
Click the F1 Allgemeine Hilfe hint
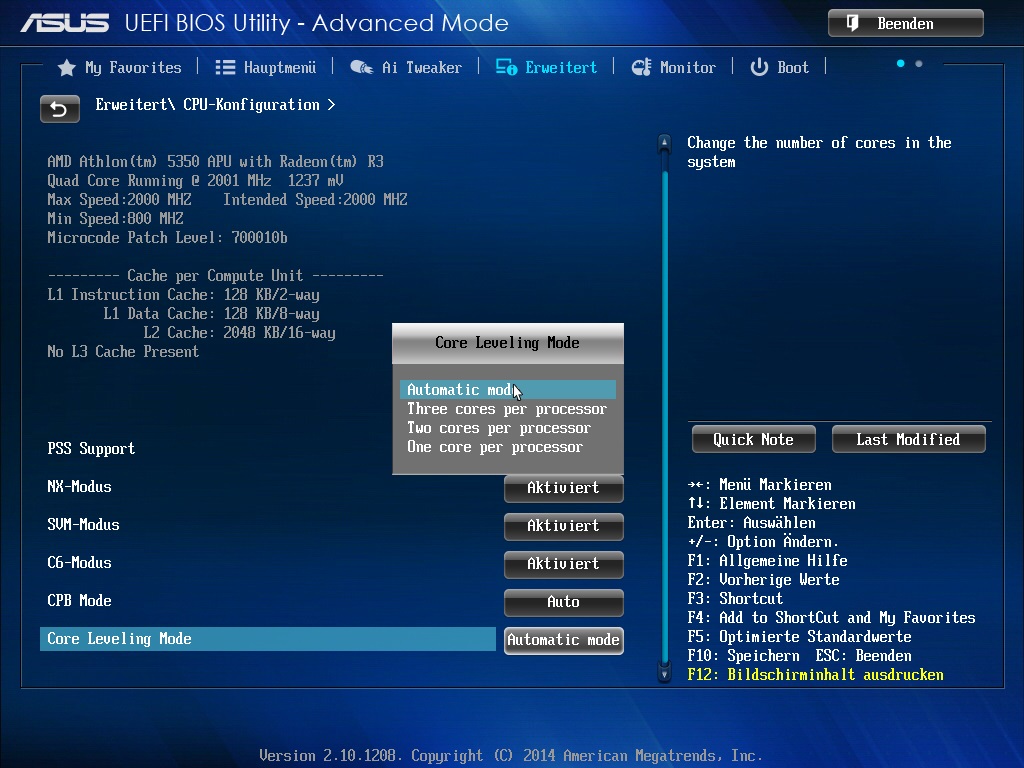767,561
